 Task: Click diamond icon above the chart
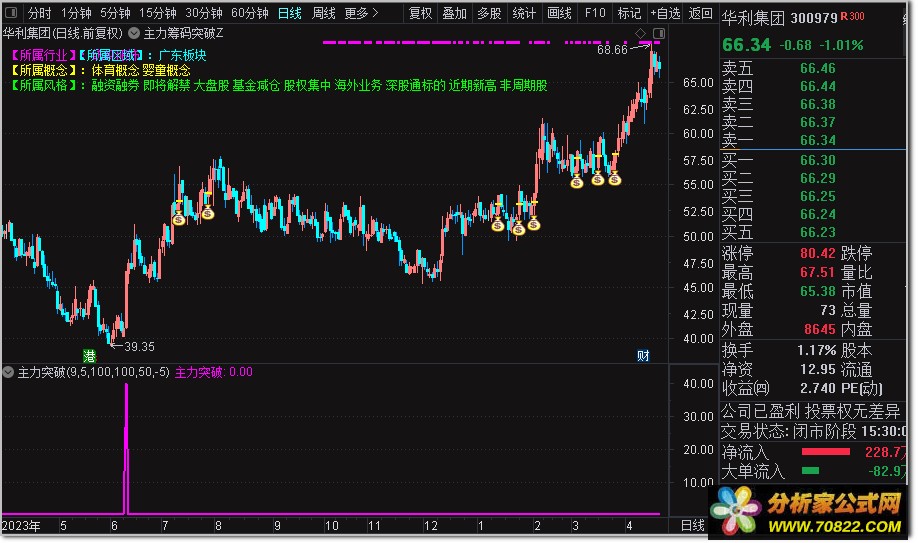click(x=640, y=33)
